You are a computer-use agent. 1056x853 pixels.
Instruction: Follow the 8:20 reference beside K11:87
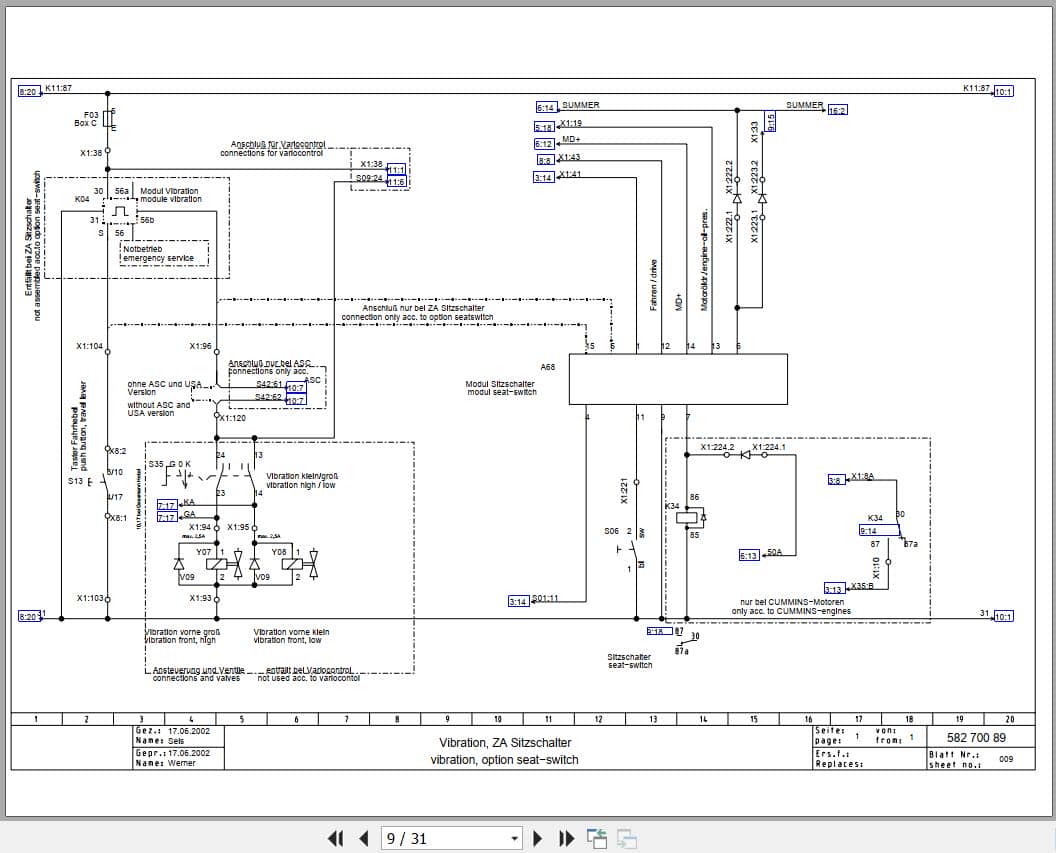click(x=28, y=92)
